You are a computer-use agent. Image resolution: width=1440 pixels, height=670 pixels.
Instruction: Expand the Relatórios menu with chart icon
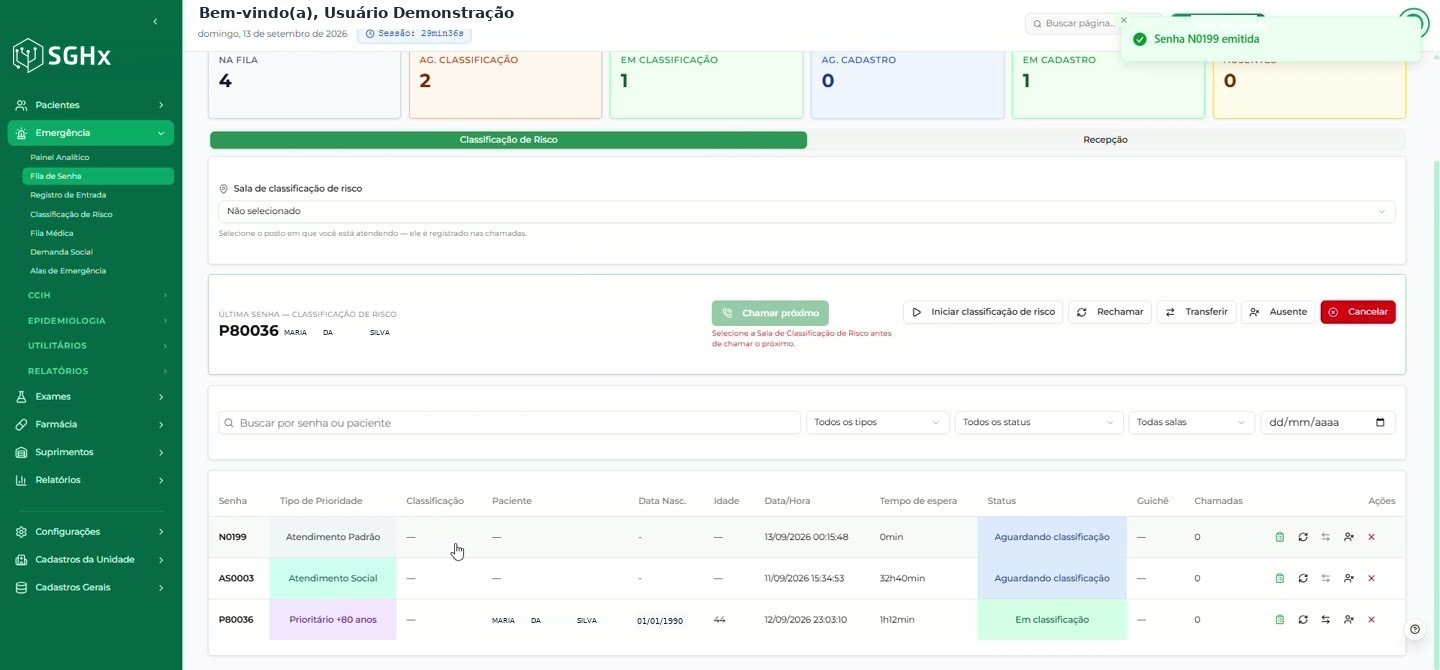pyautogui.click(x=90, y=480)
